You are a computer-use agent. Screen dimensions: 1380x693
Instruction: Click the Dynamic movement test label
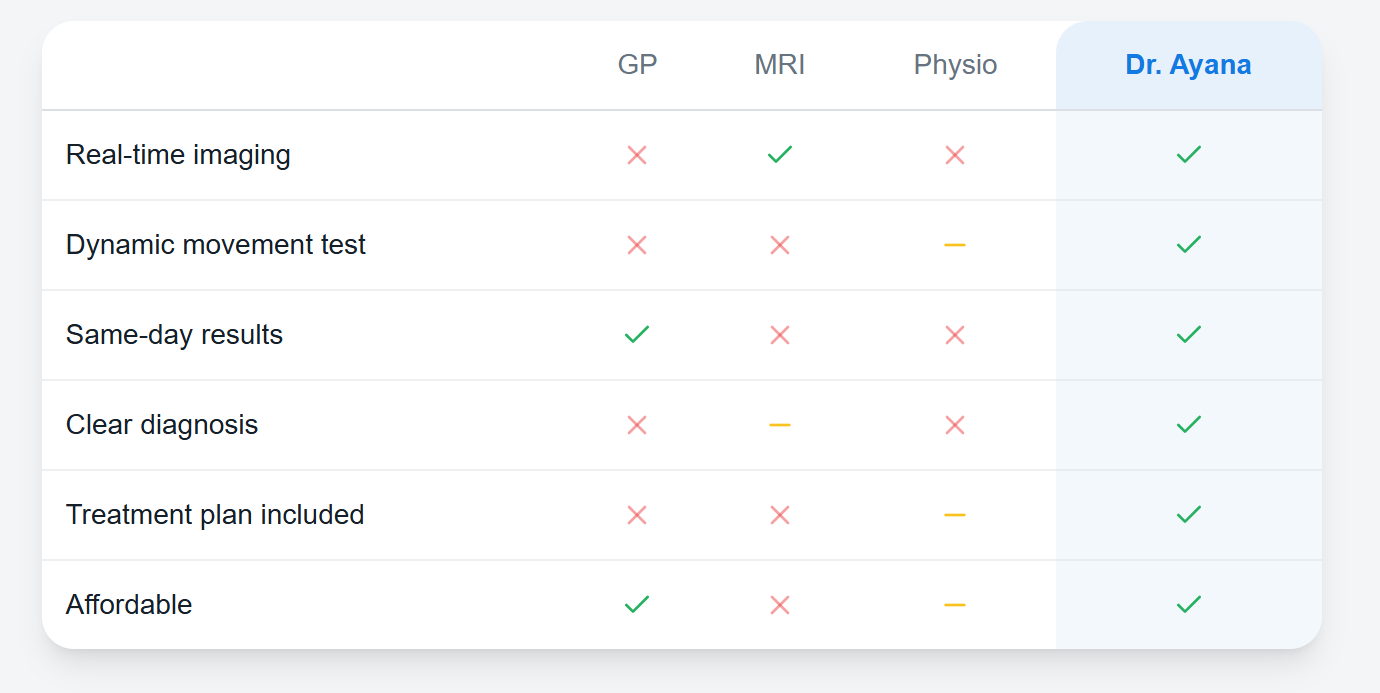click(216, 245)
